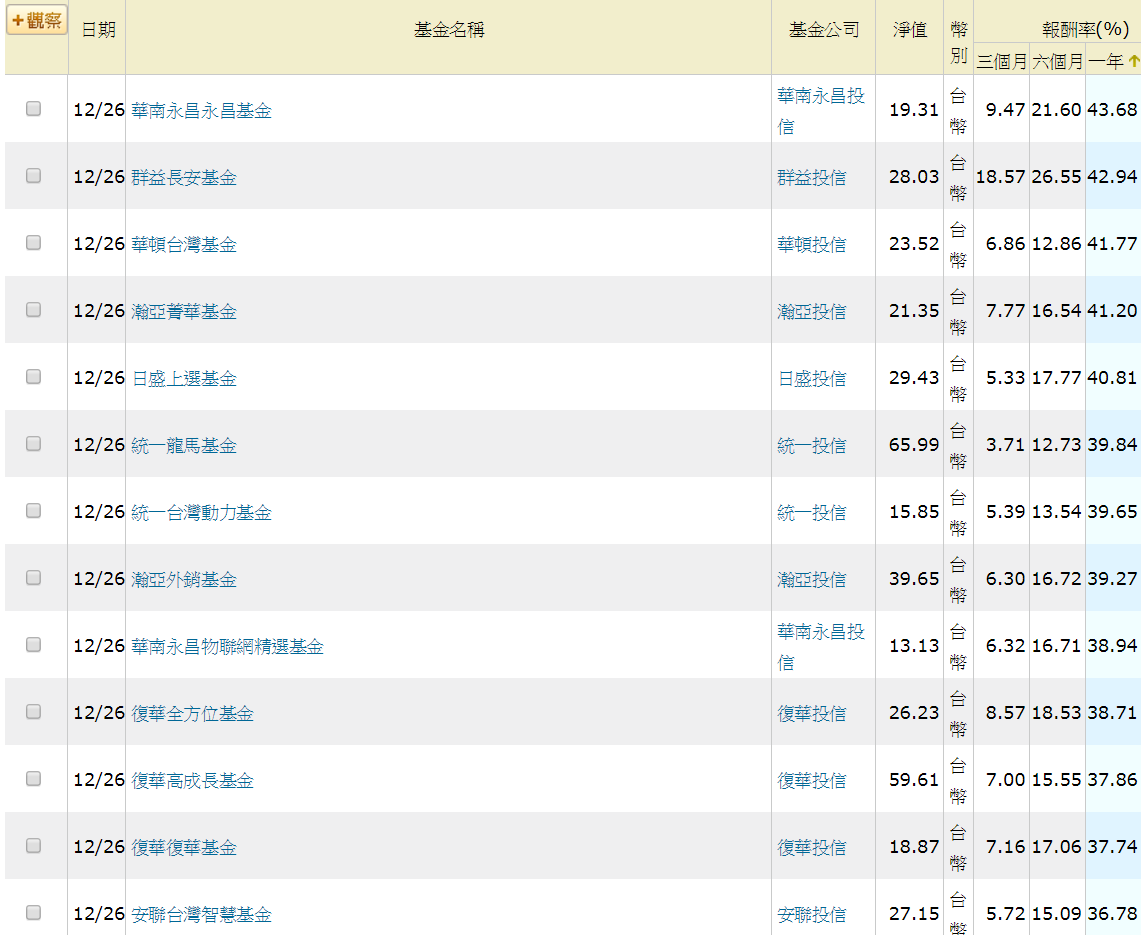Viewport: 1141px width, 935px height.
Task: Check the box for 華南永昌永昌基金
Action: [x=33, y=109]
